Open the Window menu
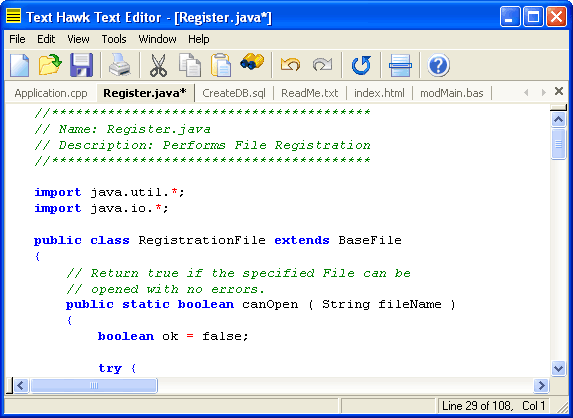This screenshot has width=573, height=418. pyautogui.click(x=157, y=39)
